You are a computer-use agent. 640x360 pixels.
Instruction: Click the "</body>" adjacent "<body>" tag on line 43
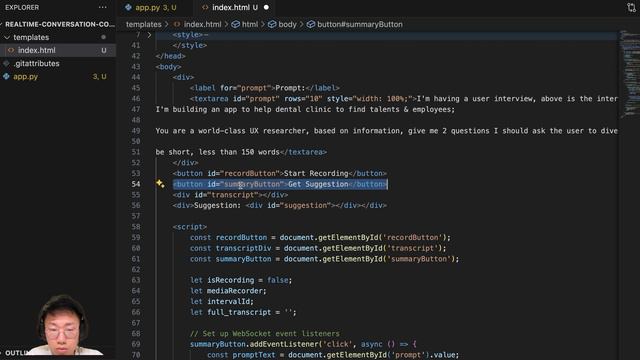(x=168, y=67)
